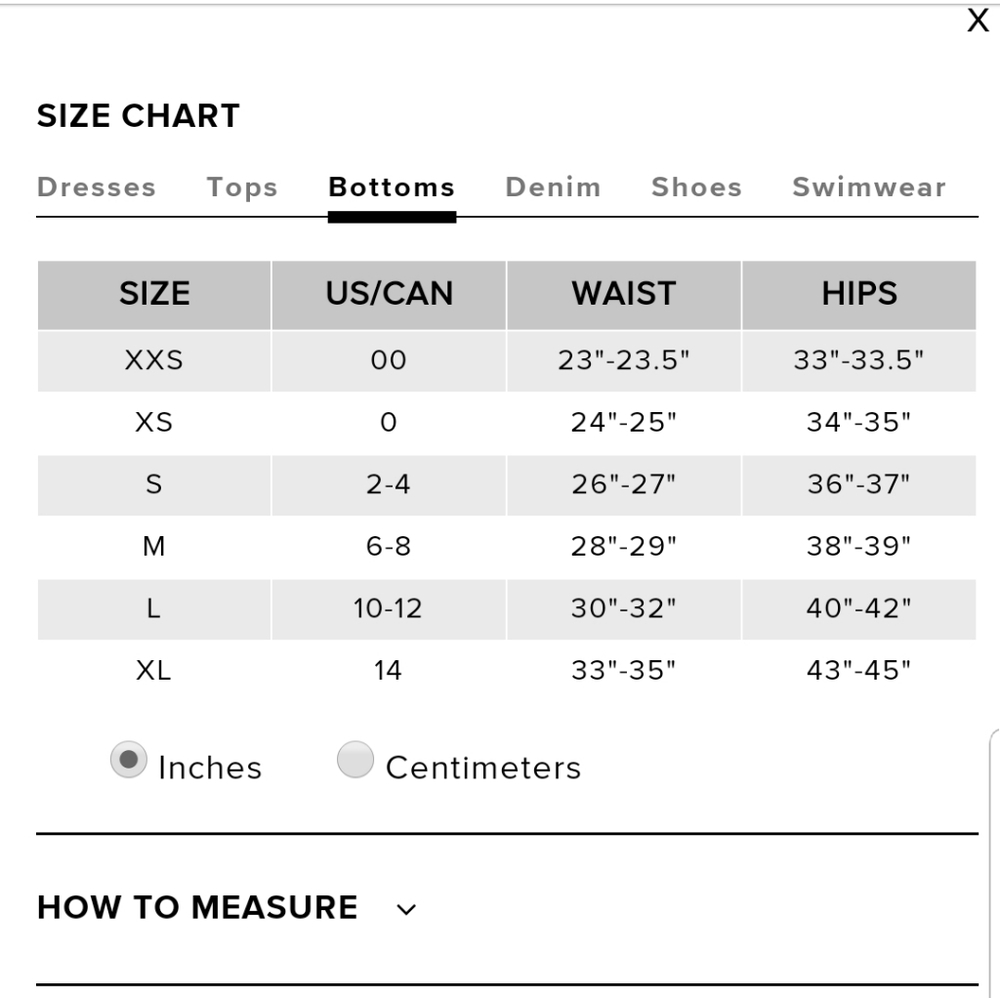Screen dimensions: 1000x998
Task: Open the Shoes size tab
Action: (x=696, y=187)
